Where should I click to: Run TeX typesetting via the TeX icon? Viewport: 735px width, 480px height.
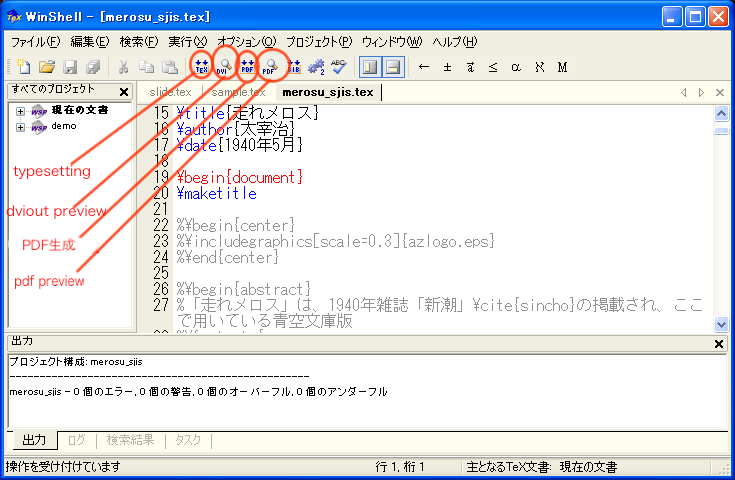pyautogui.click(x=202, y=67)
